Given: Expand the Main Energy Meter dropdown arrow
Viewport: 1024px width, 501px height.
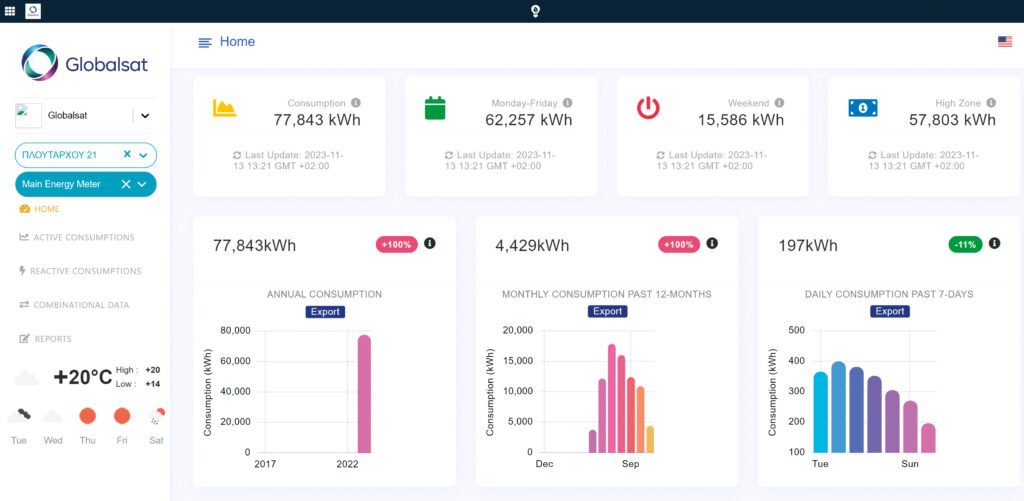Looking at the screenshot, I should (143, 185).
